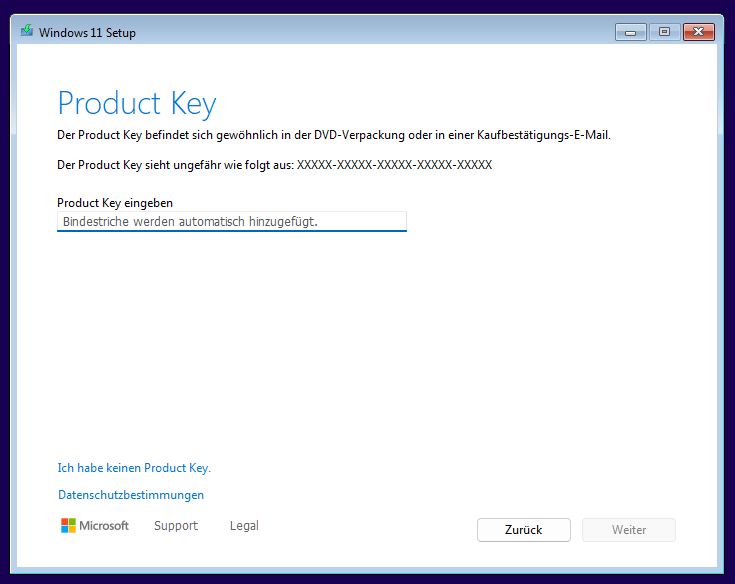This screenshot has height=584, width=735.
Task: Click 'Der Product Key sieht ungefähr' sentence
Action: pyautogui.click(x=175, y=165)
